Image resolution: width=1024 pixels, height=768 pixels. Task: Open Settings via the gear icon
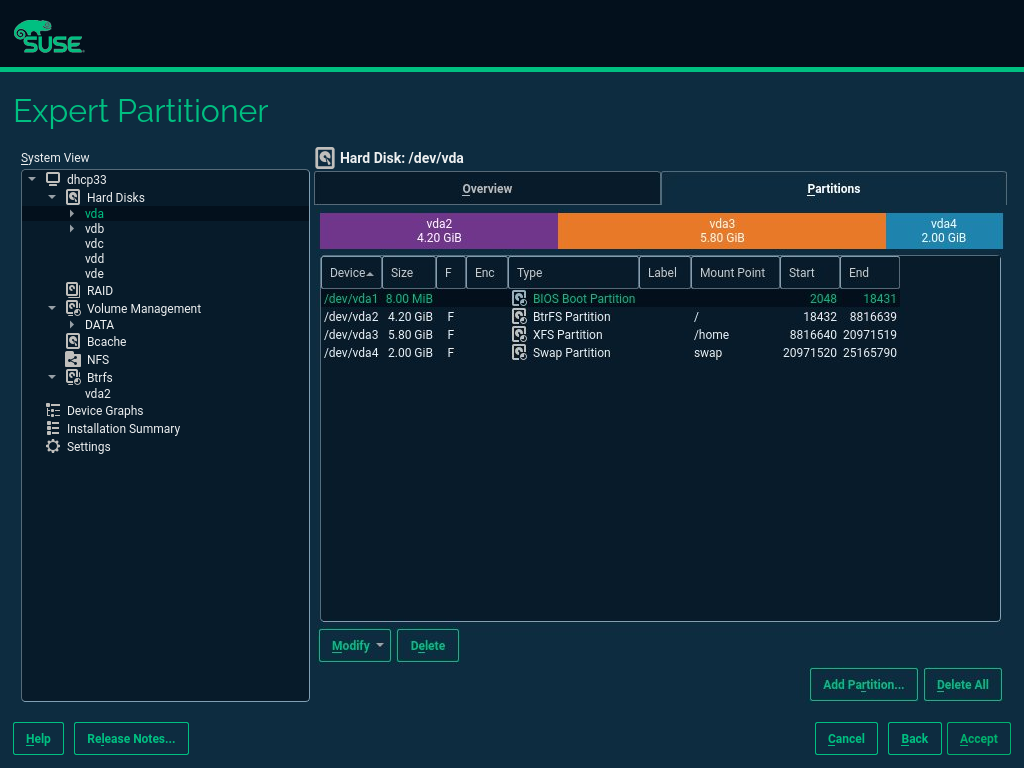53,446
